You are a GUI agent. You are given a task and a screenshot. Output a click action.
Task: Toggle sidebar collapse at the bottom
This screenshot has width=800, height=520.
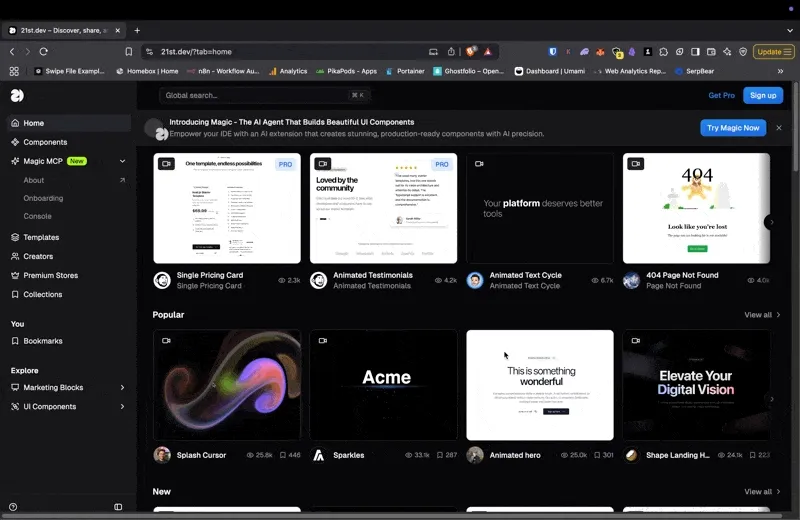coord(118,507)
